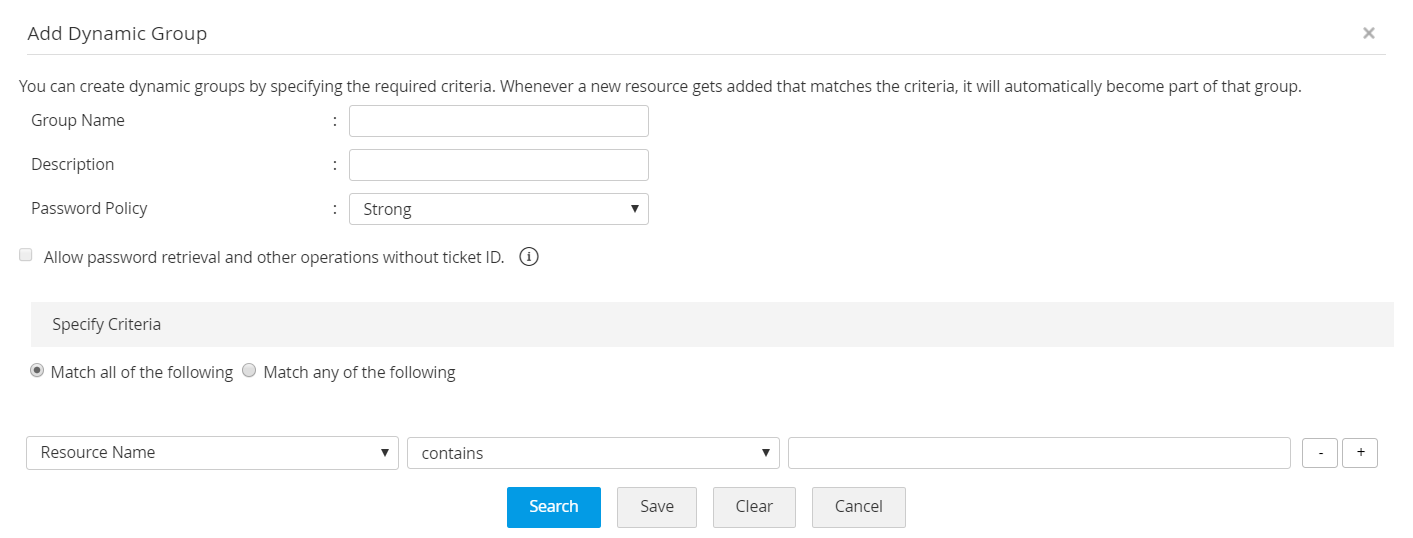Save the dynamic group
Screen dimensions: 1413x538
tap(657, 507)
